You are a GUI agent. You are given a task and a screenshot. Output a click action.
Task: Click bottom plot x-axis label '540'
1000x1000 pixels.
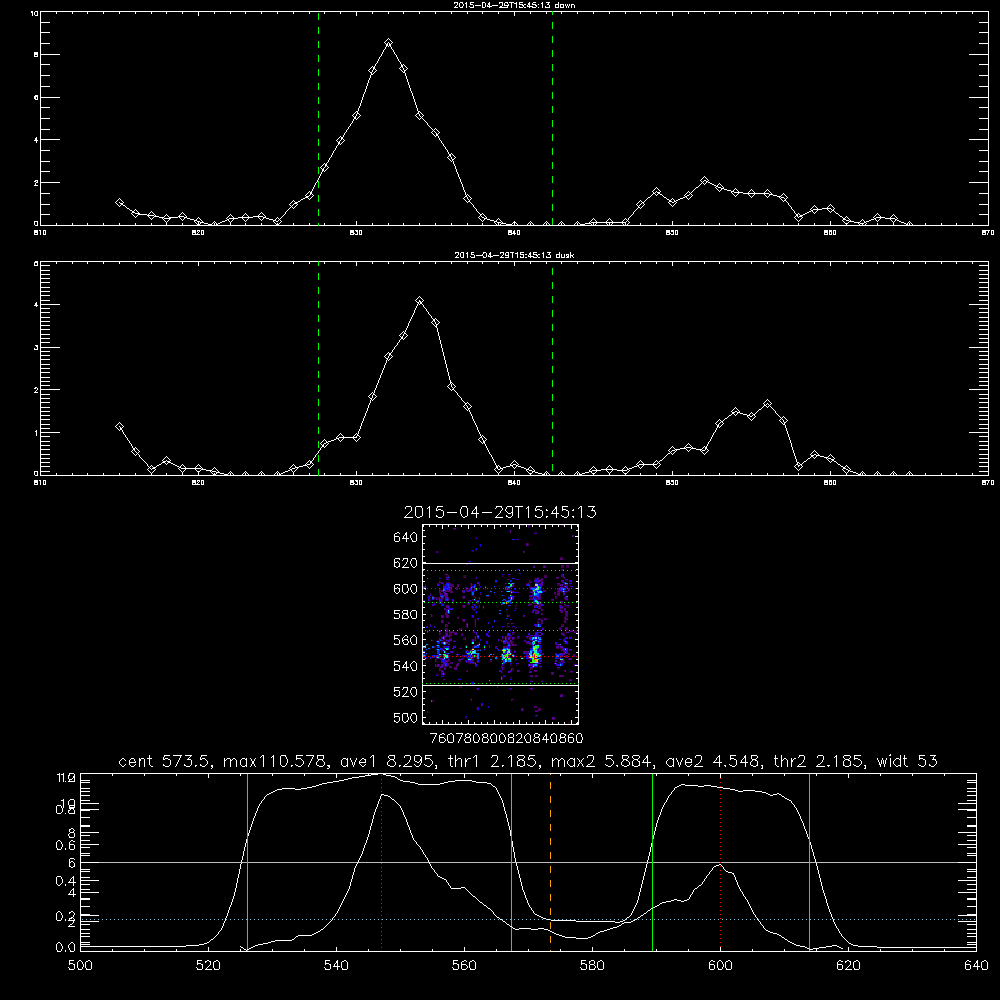click(336, 966)
